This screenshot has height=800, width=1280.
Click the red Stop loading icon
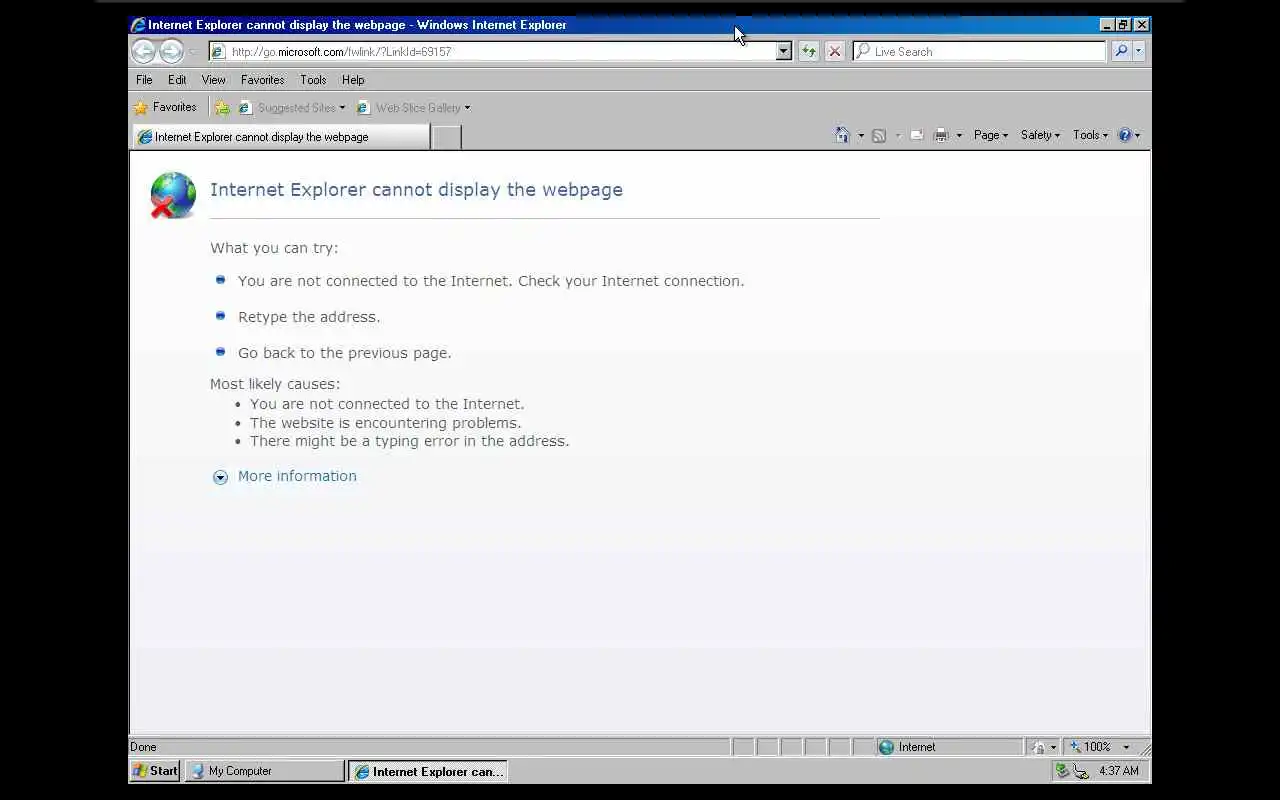point(834,51)
